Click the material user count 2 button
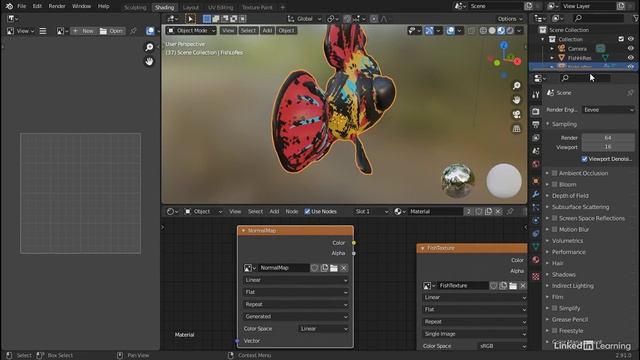Screen dimensions: 640x360 tap(469, 211)
